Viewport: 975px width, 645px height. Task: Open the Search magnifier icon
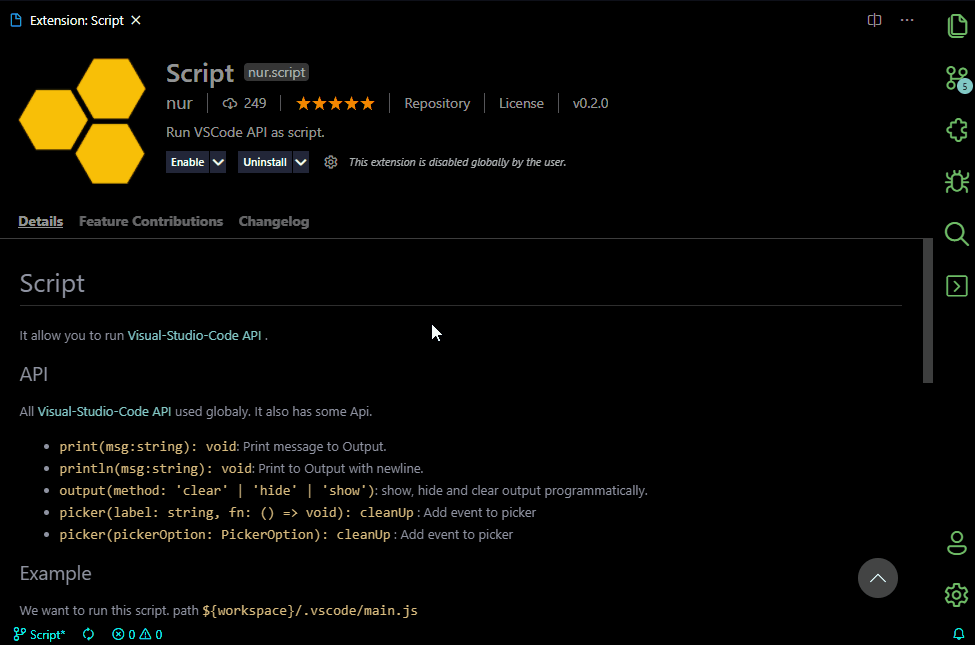(956, 234)
